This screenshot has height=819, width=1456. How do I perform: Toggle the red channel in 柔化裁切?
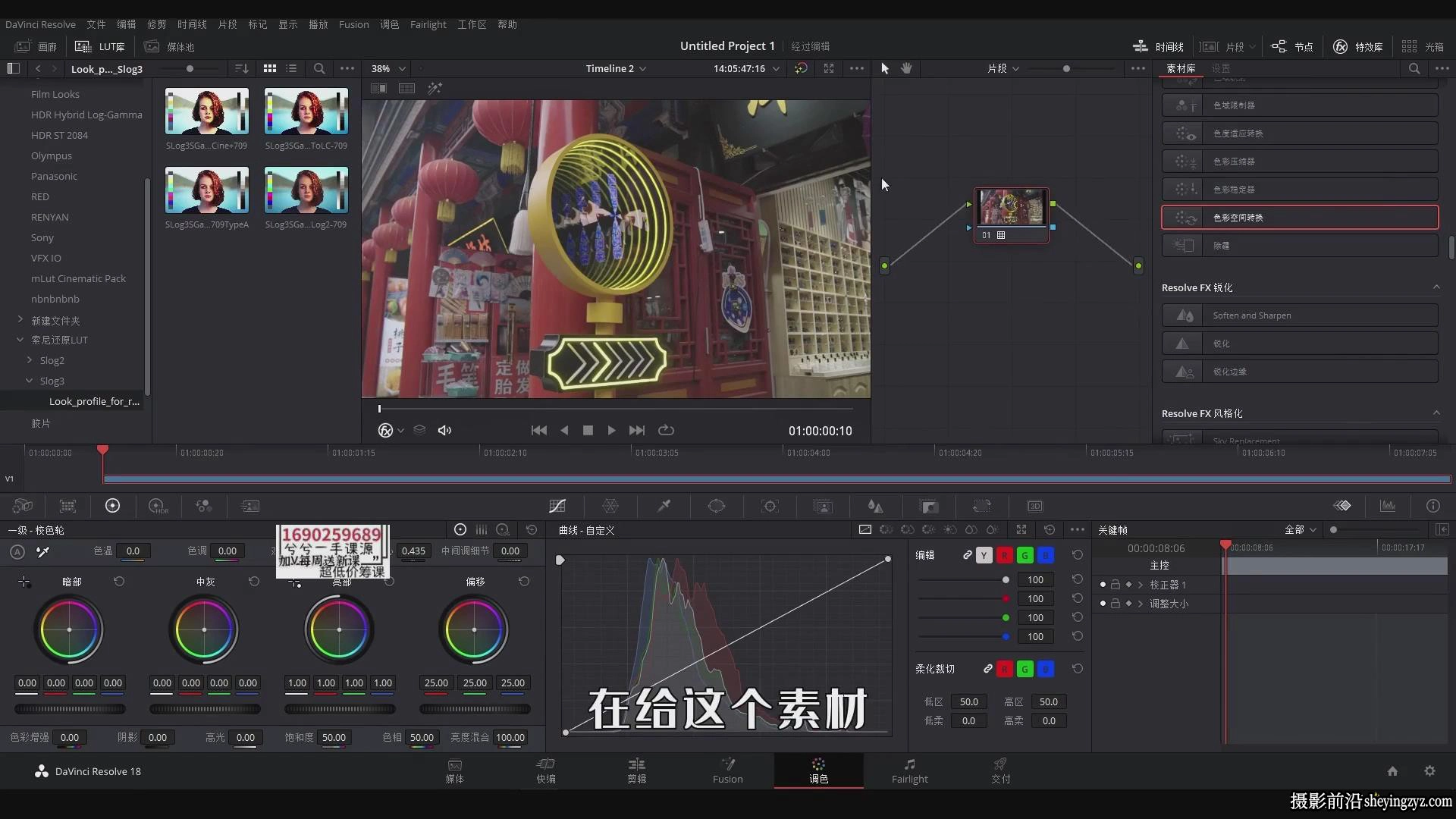(x=1004, y=669)
